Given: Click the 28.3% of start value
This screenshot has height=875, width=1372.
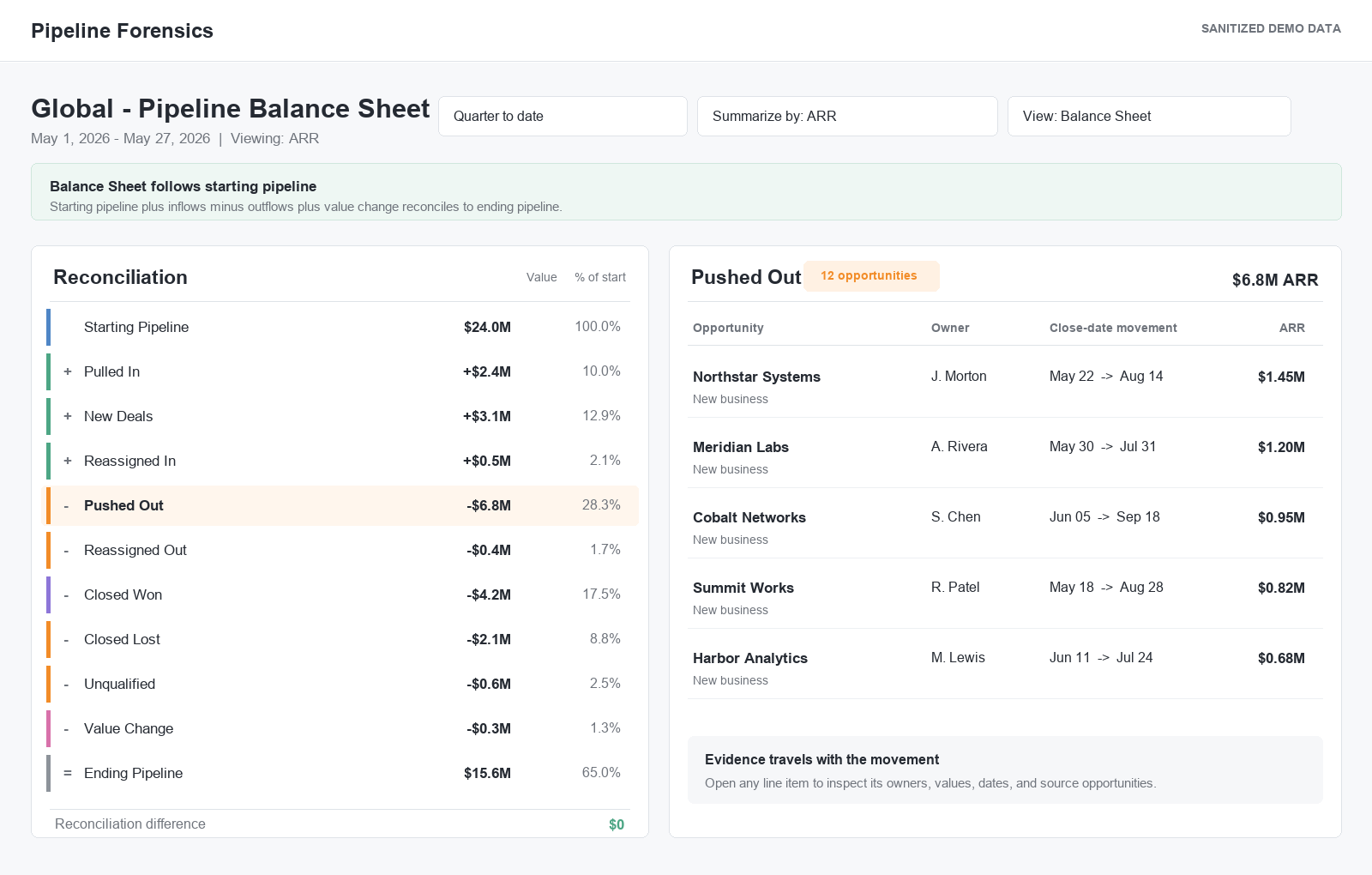Looking at the screenshot, I should click(x=601, y=504).
